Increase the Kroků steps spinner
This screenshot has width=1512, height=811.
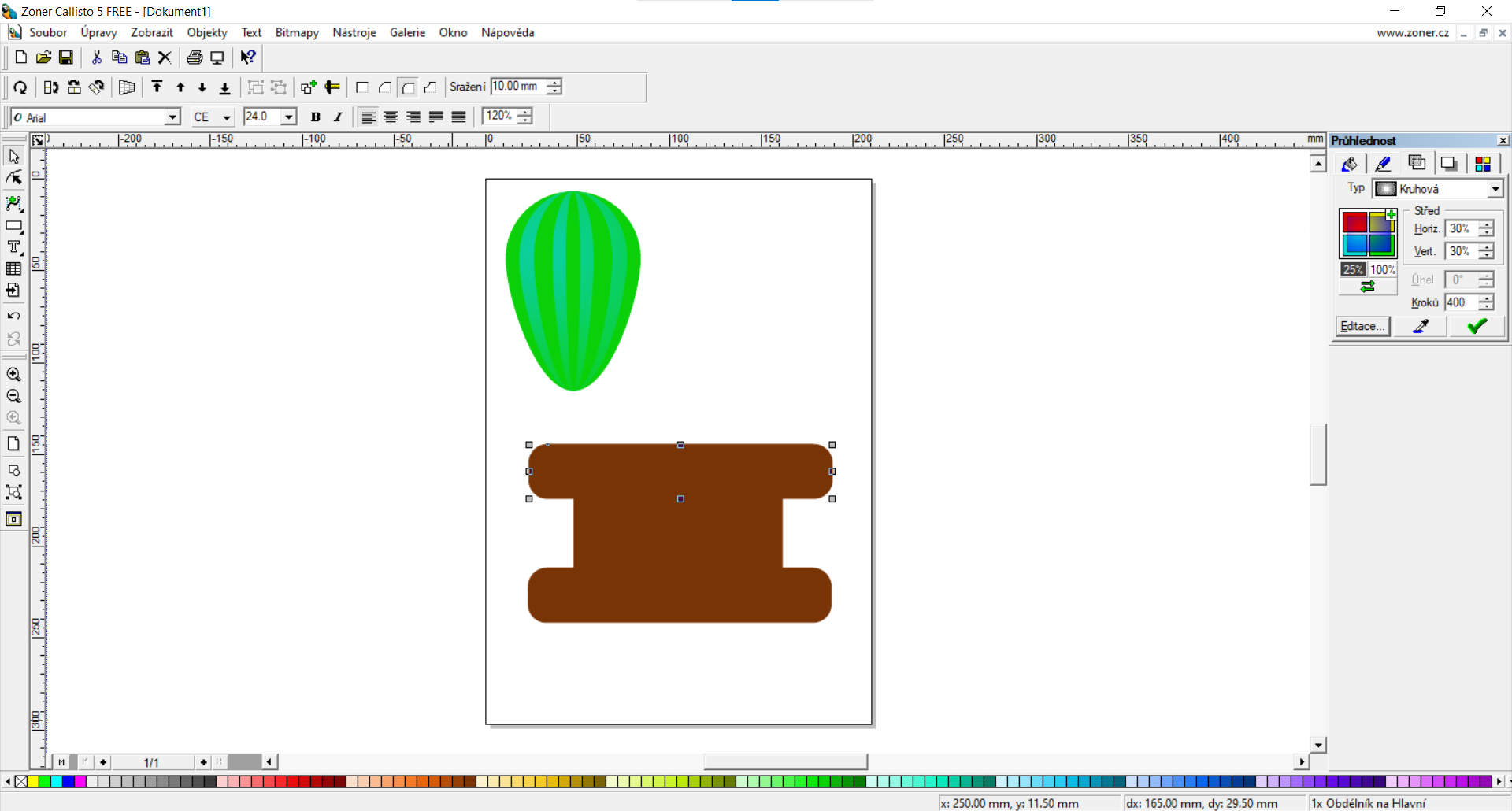tap(1486, 299)
